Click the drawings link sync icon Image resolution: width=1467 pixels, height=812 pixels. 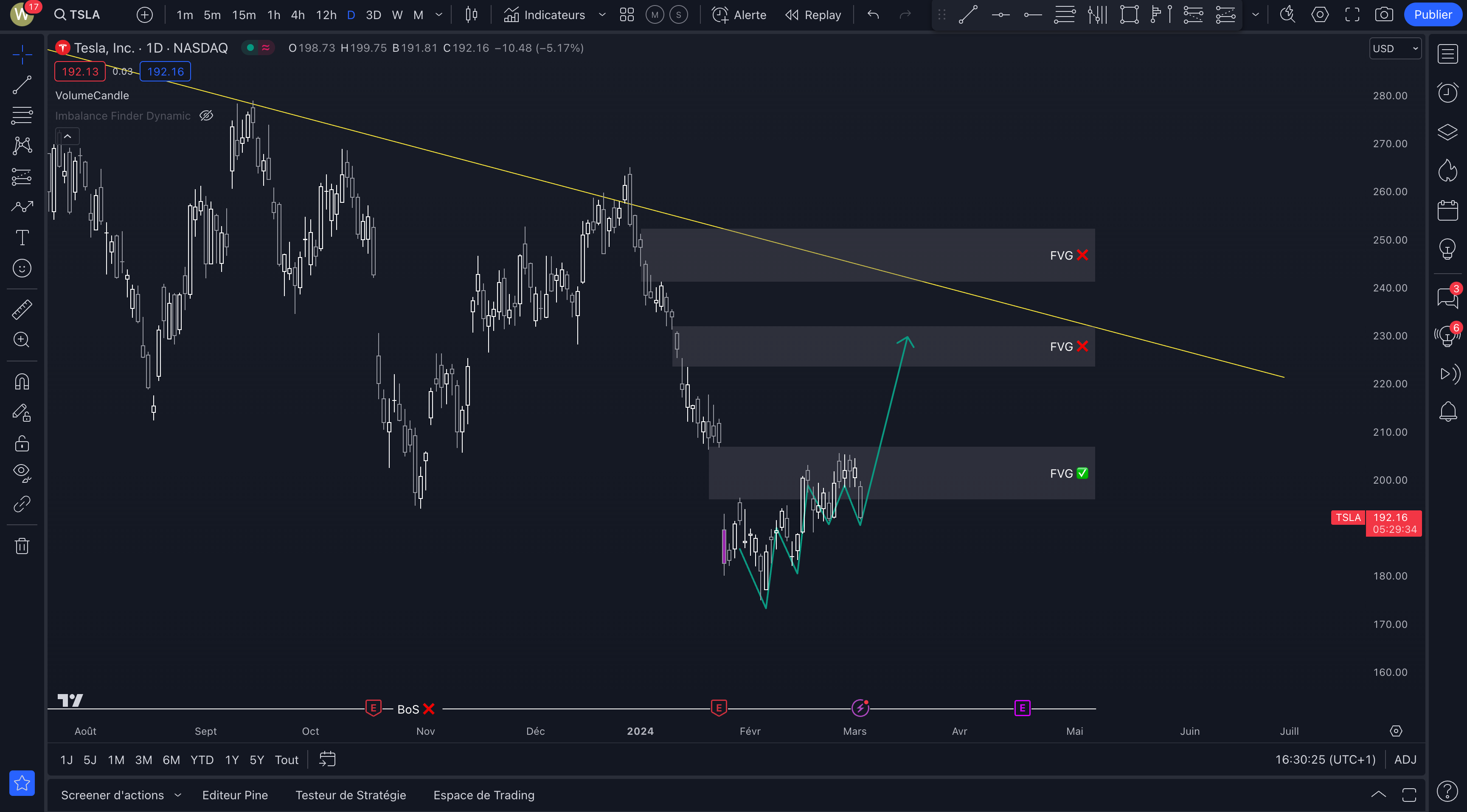pyautogui.click(x=22, y=504)
